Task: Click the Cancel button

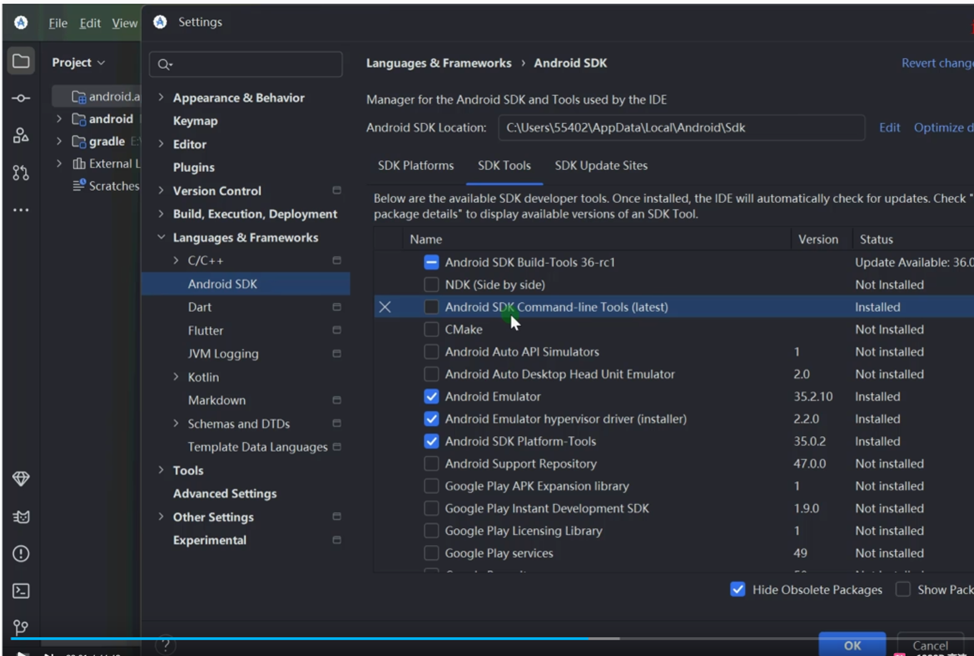Action: 930,645
